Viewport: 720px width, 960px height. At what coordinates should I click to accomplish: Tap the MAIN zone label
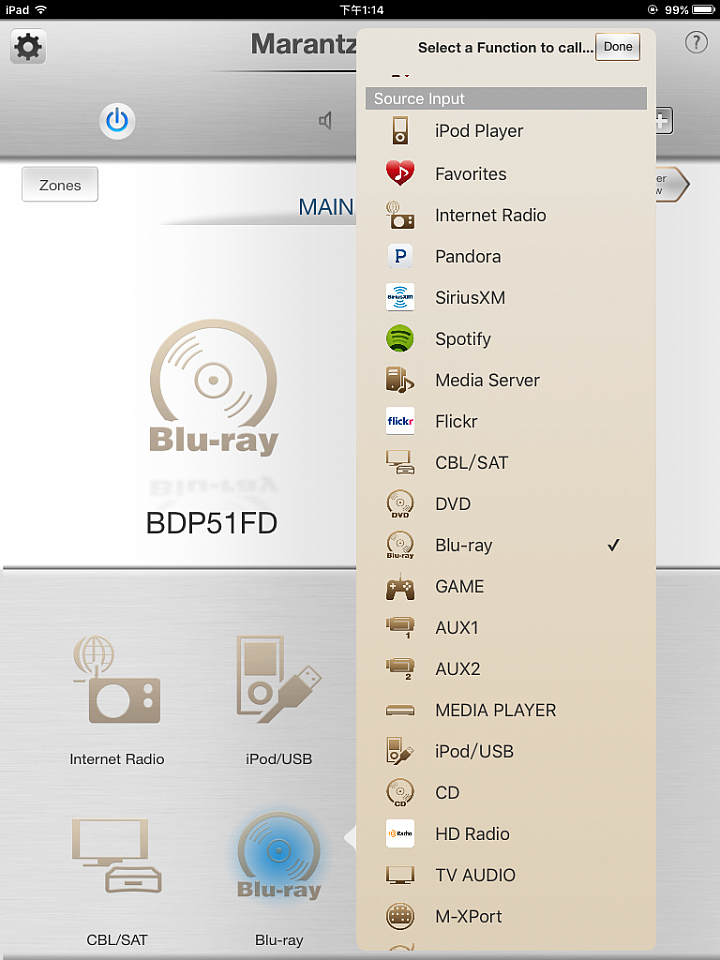click(x=326, y=207)
